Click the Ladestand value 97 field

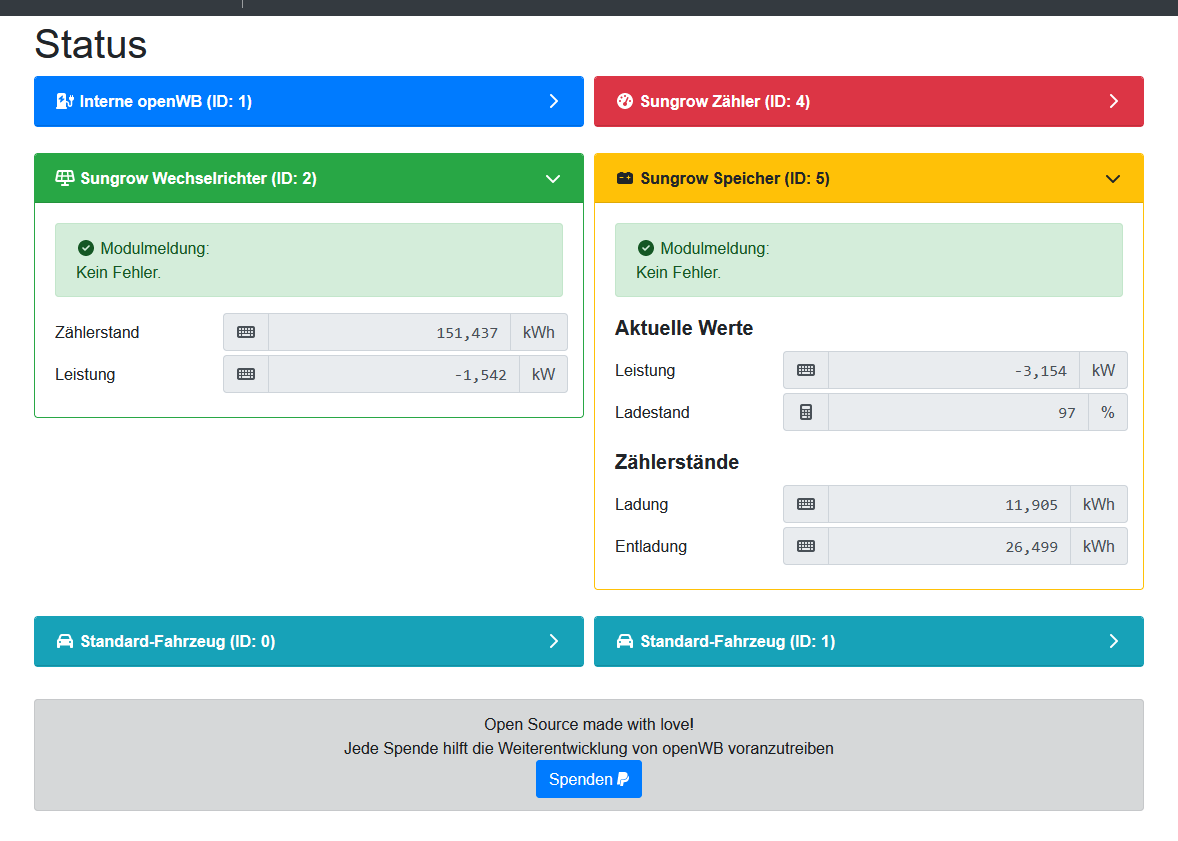(x=958, y=412)
